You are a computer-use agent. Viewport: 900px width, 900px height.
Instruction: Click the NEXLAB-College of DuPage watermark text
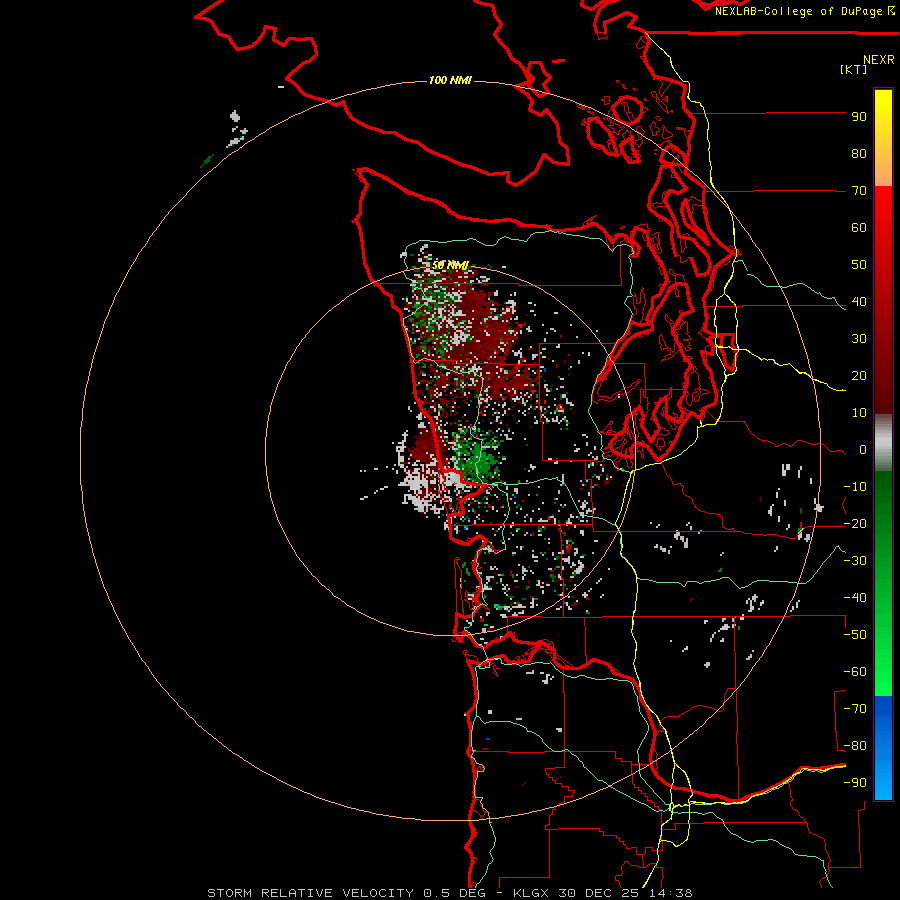[x=799, y=11]
